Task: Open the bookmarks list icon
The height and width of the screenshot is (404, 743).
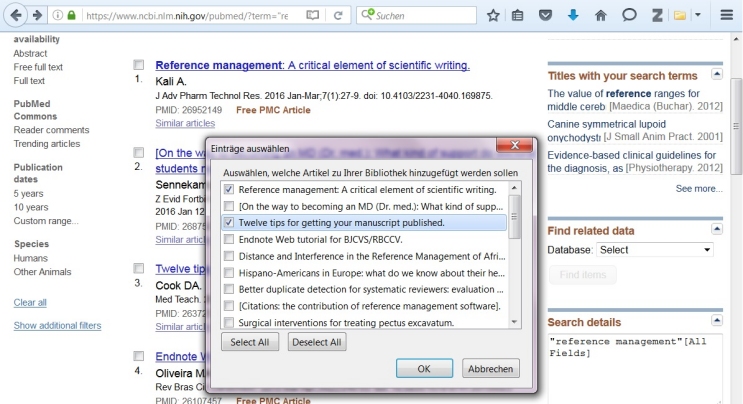Action: click(517, 15)
